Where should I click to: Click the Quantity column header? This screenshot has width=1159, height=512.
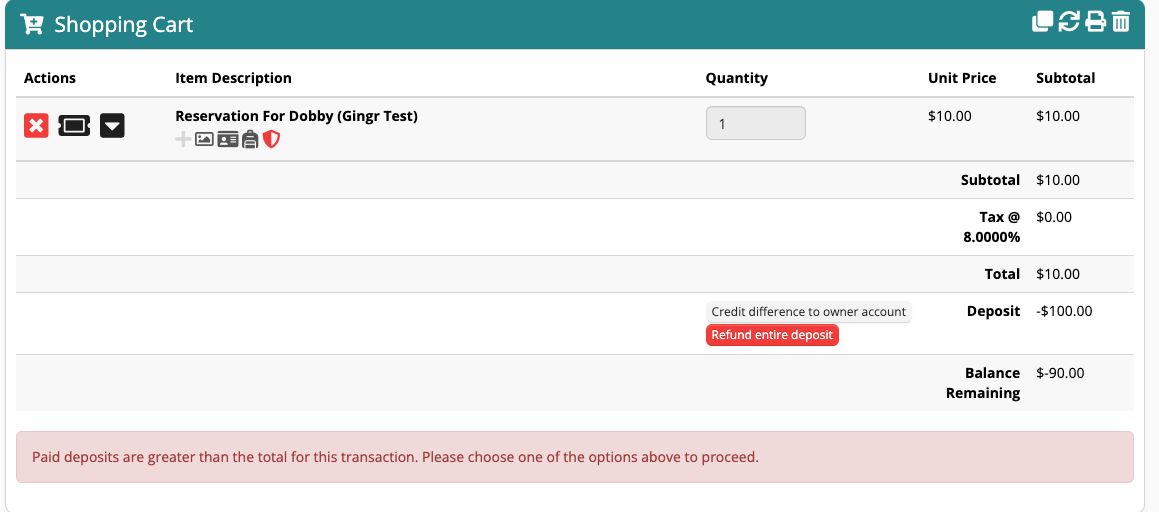tap(737, 78)
